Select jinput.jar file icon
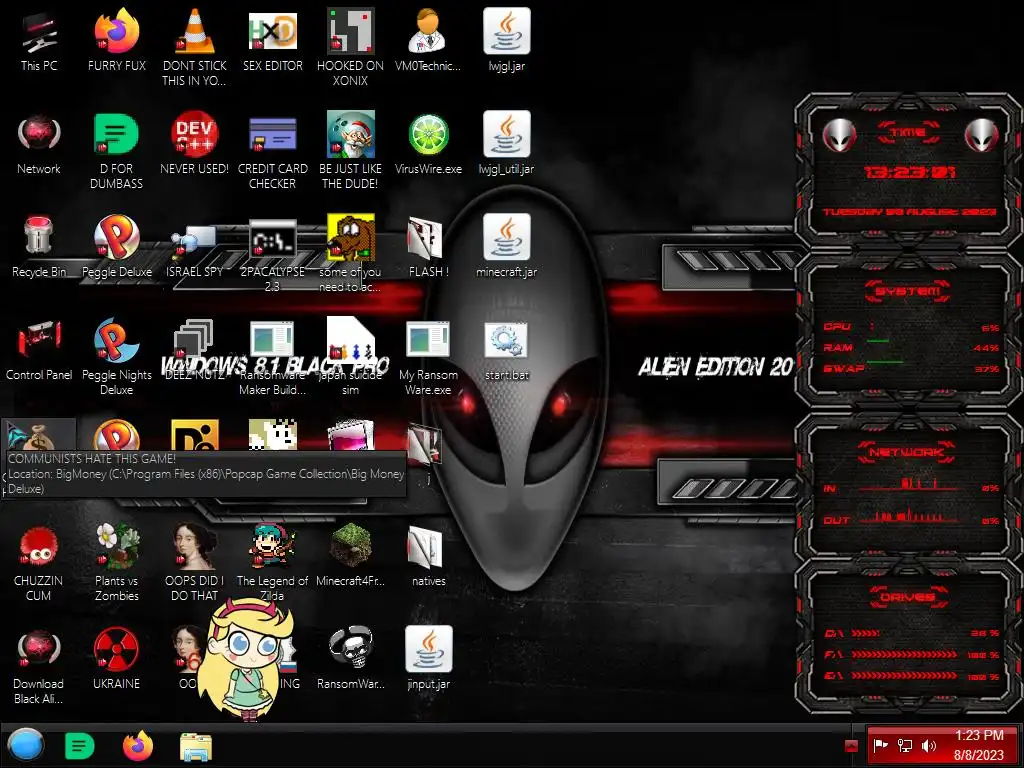 pos(428,649)
